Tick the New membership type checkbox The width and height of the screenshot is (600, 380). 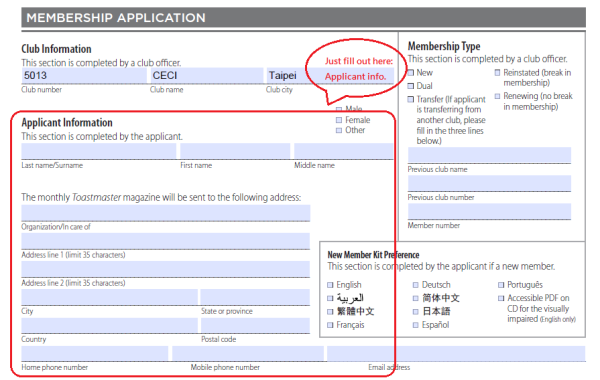point(411,72)
